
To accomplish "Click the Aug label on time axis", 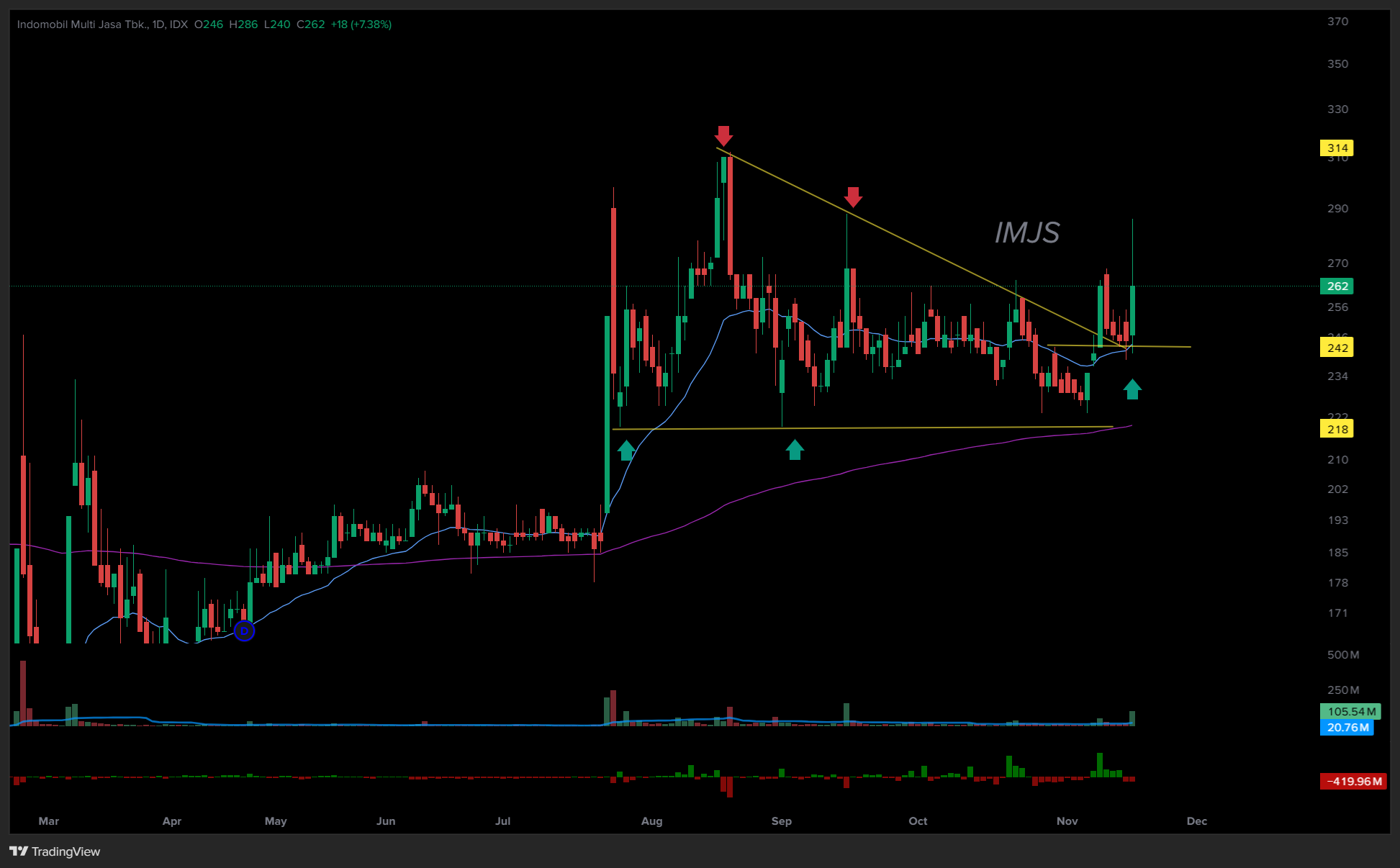I will click(651, 821).
